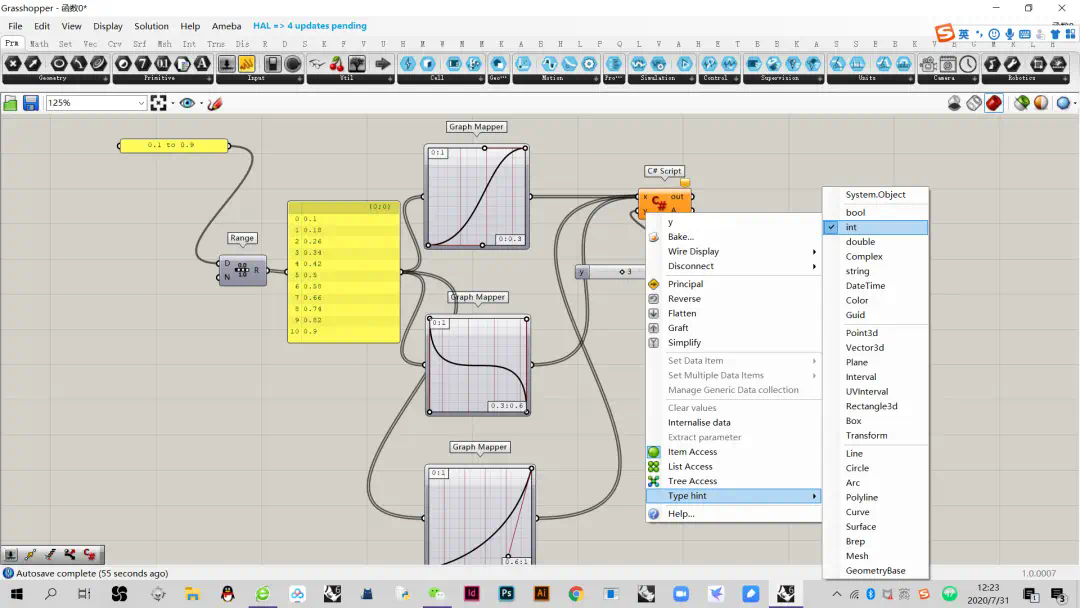1080x608 pixels.
Task: Open the zoom extents dropdown arrow
Action: point(172,104)
